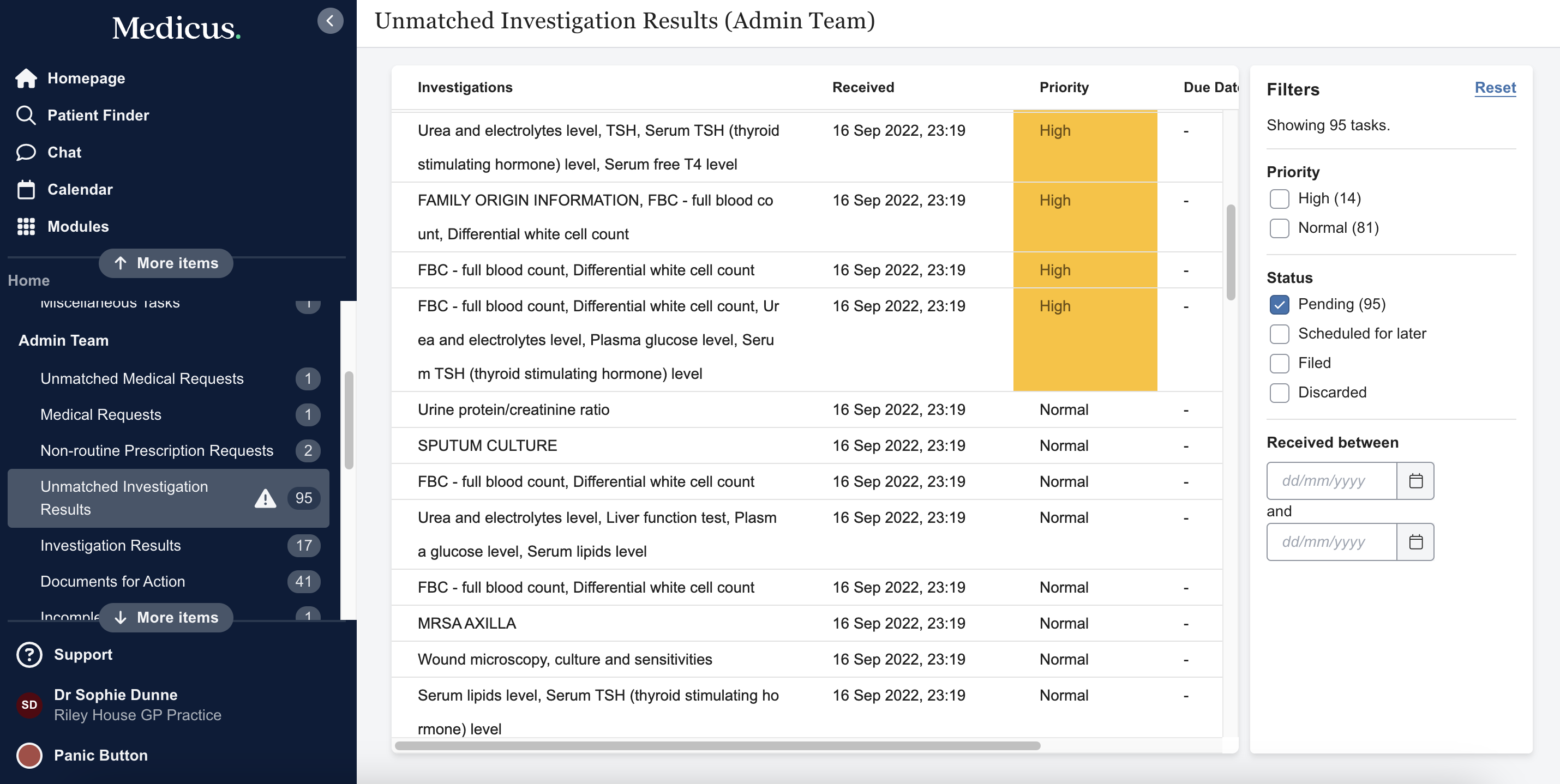Uncheck the Pending status filter
This screenshot has height=784, width=1560.
(1280, 305)
